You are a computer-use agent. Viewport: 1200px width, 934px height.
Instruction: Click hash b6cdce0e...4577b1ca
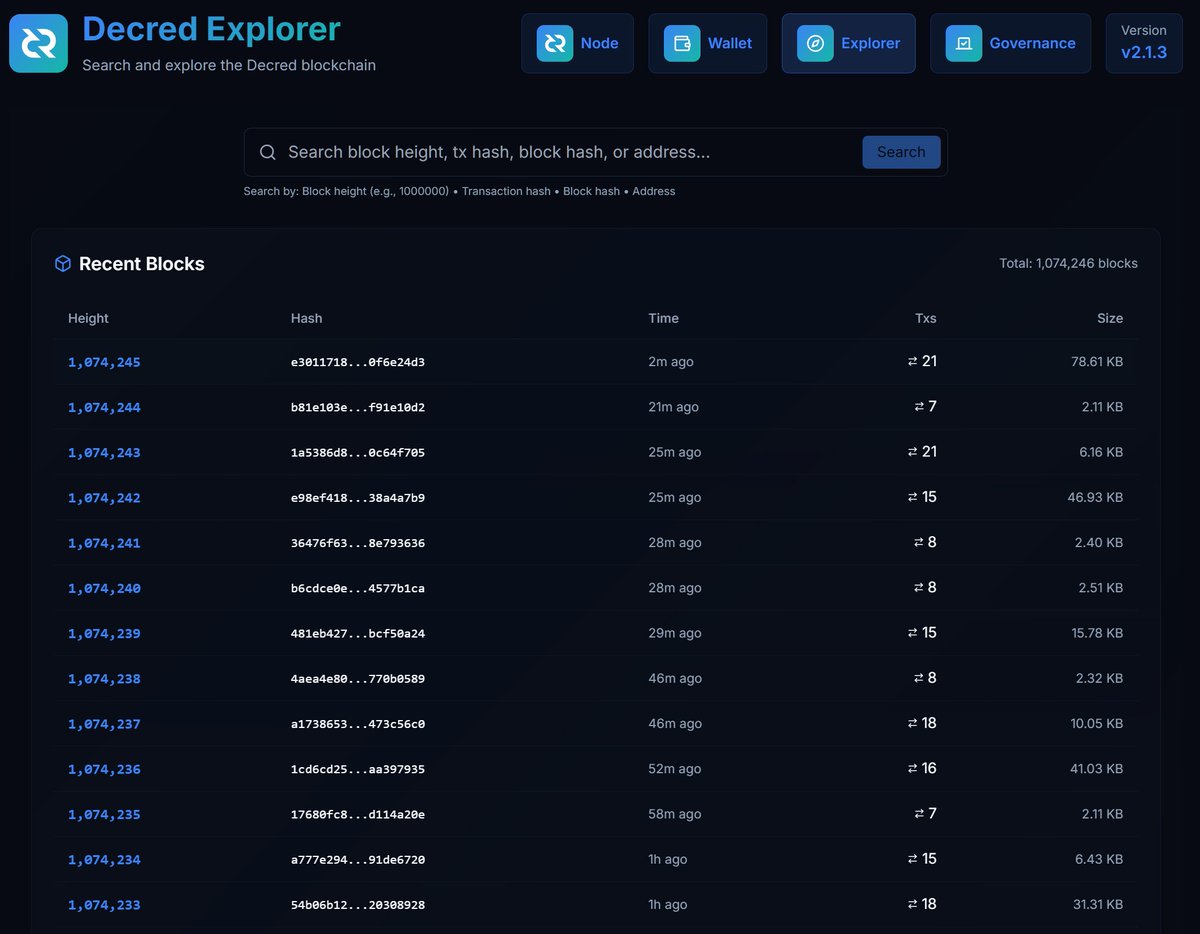point(358,588)
